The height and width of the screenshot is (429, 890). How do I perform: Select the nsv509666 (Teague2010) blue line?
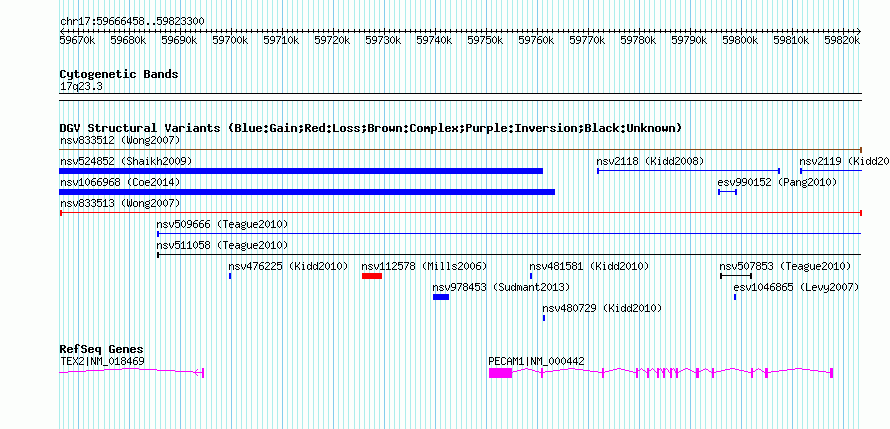509,234
